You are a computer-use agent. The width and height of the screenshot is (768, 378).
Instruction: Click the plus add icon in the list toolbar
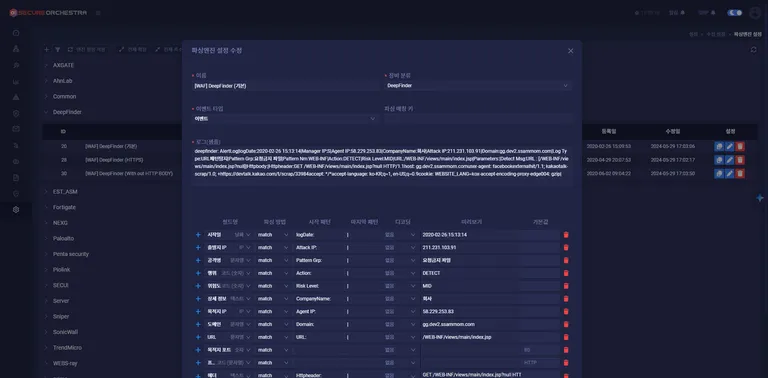click(x=47, y=49)
